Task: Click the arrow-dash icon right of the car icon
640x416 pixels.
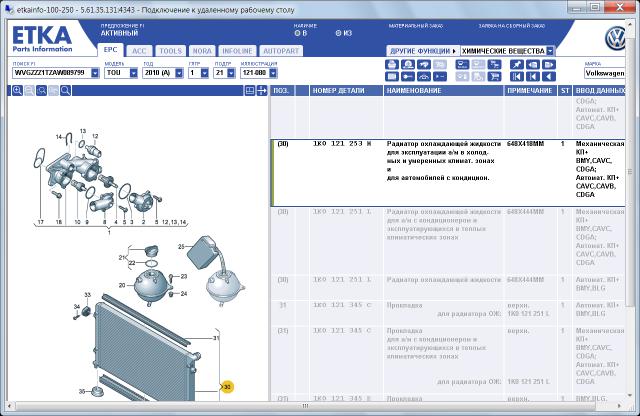Action: [440, 76]
